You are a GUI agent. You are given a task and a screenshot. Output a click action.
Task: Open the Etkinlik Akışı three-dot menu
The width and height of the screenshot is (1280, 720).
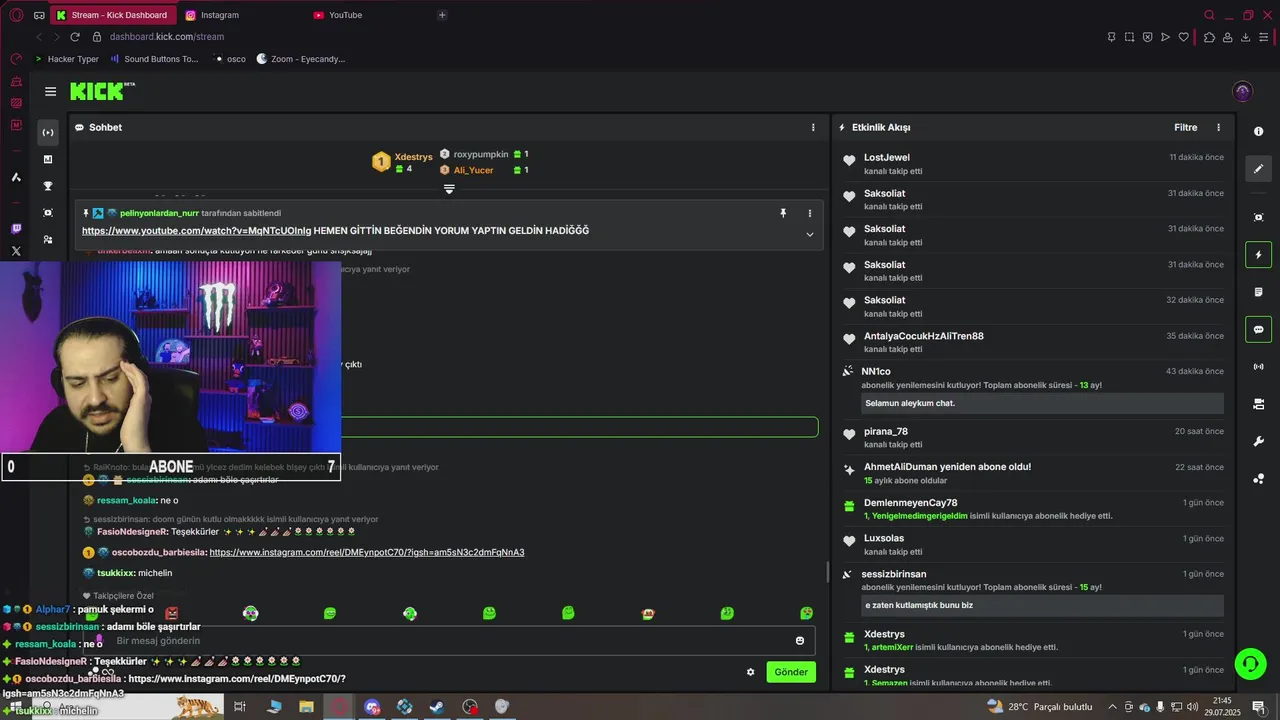tap(1218, 127)
